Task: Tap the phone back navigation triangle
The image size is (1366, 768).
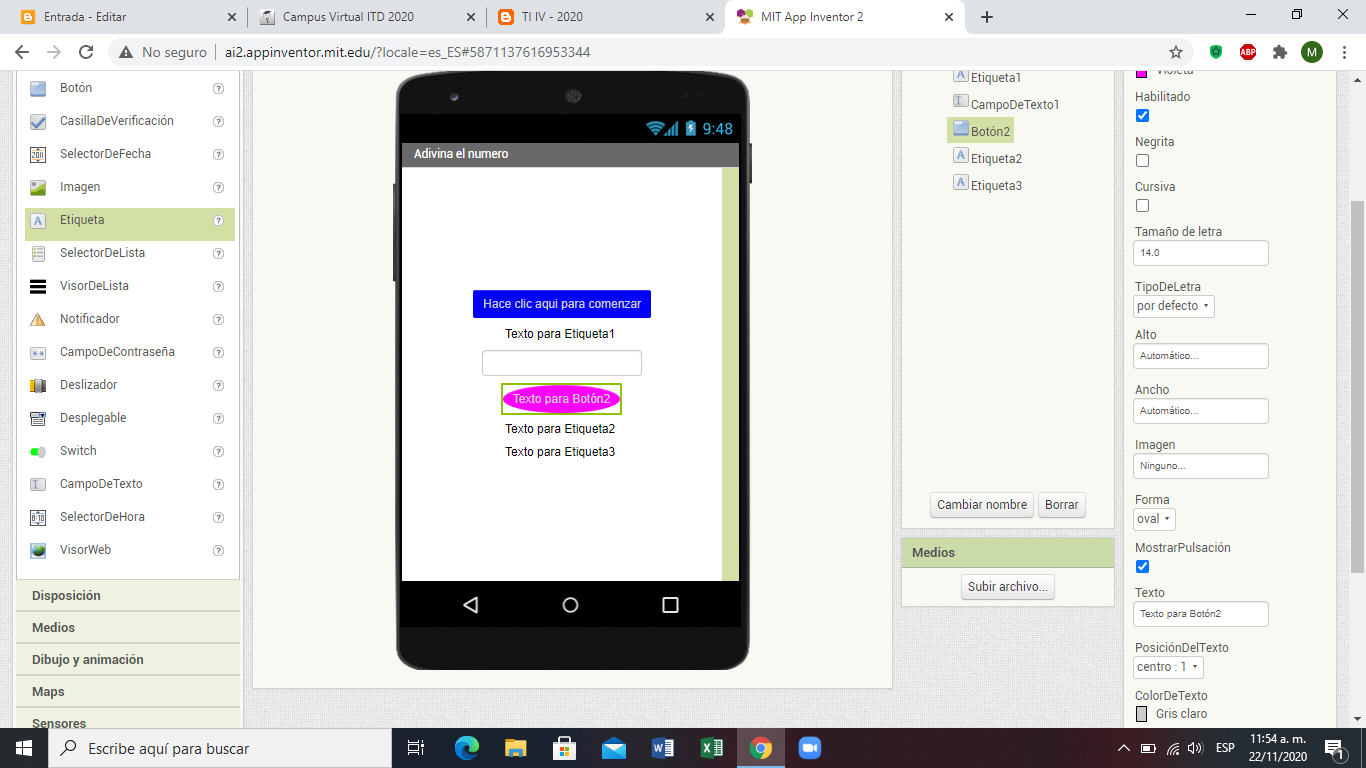Action: [x=471, y=605]
